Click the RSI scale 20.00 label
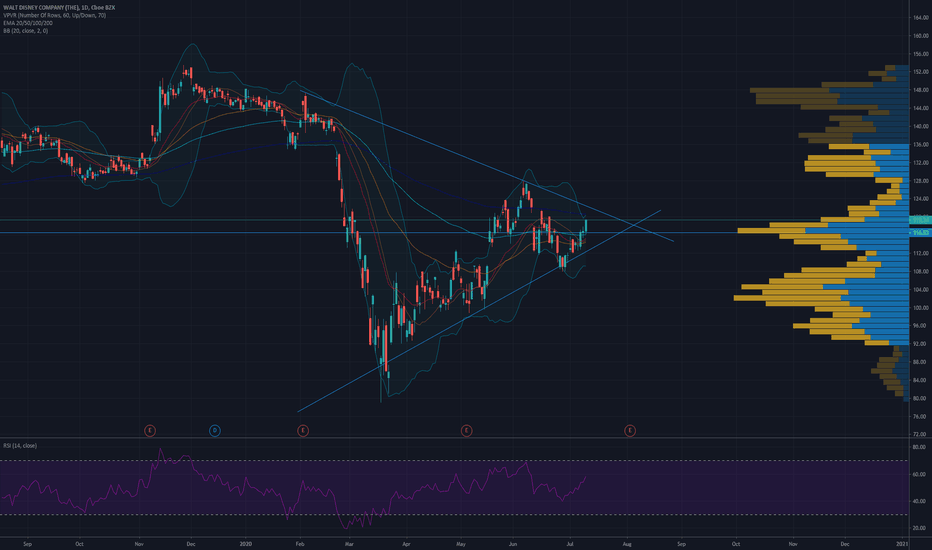 coord(920,528)
